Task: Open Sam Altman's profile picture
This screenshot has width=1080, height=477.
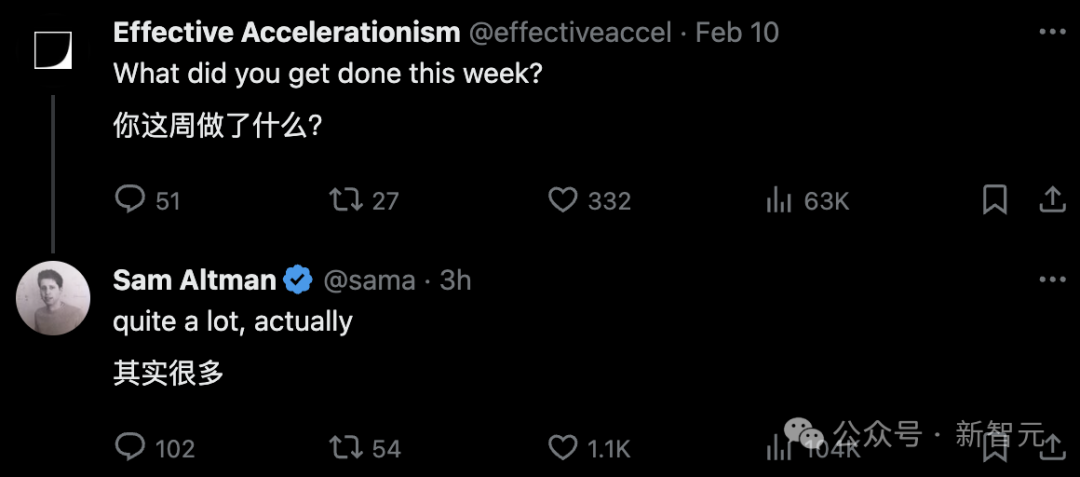Action: (53, 298)
